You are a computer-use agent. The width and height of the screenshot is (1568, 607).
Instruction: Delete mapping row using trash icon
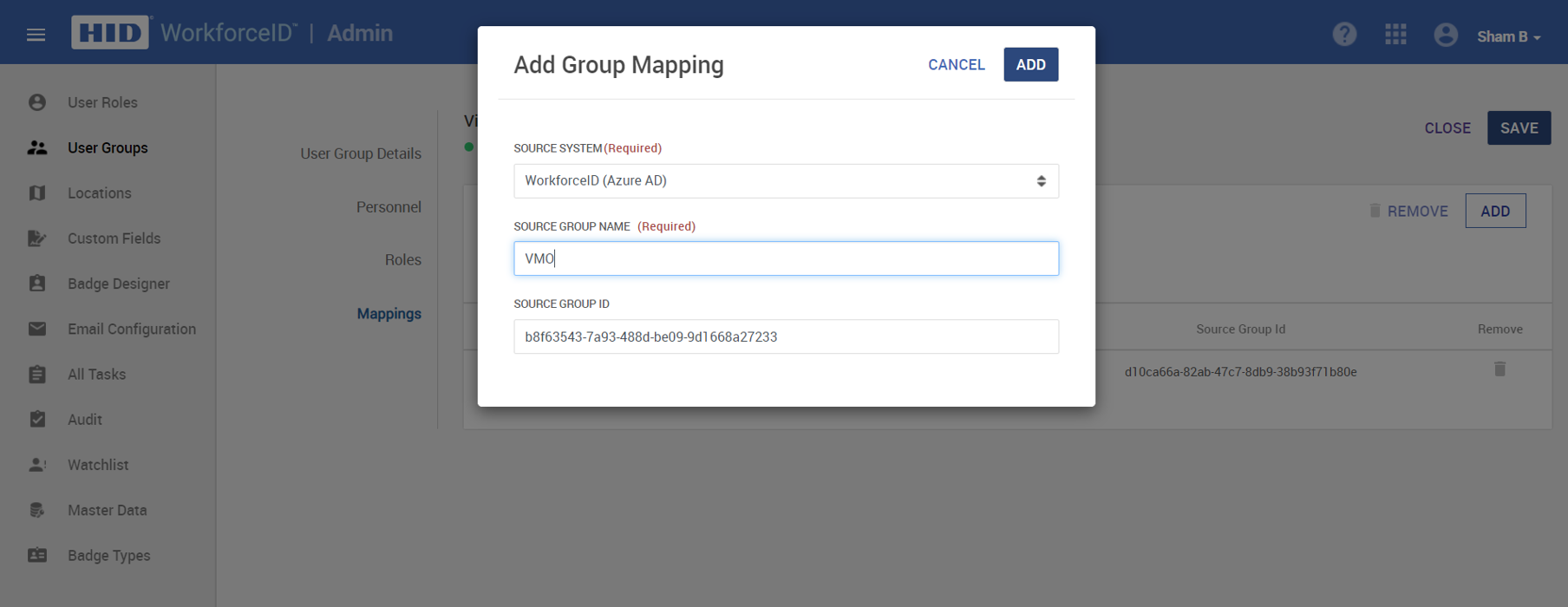point(1499,369)
